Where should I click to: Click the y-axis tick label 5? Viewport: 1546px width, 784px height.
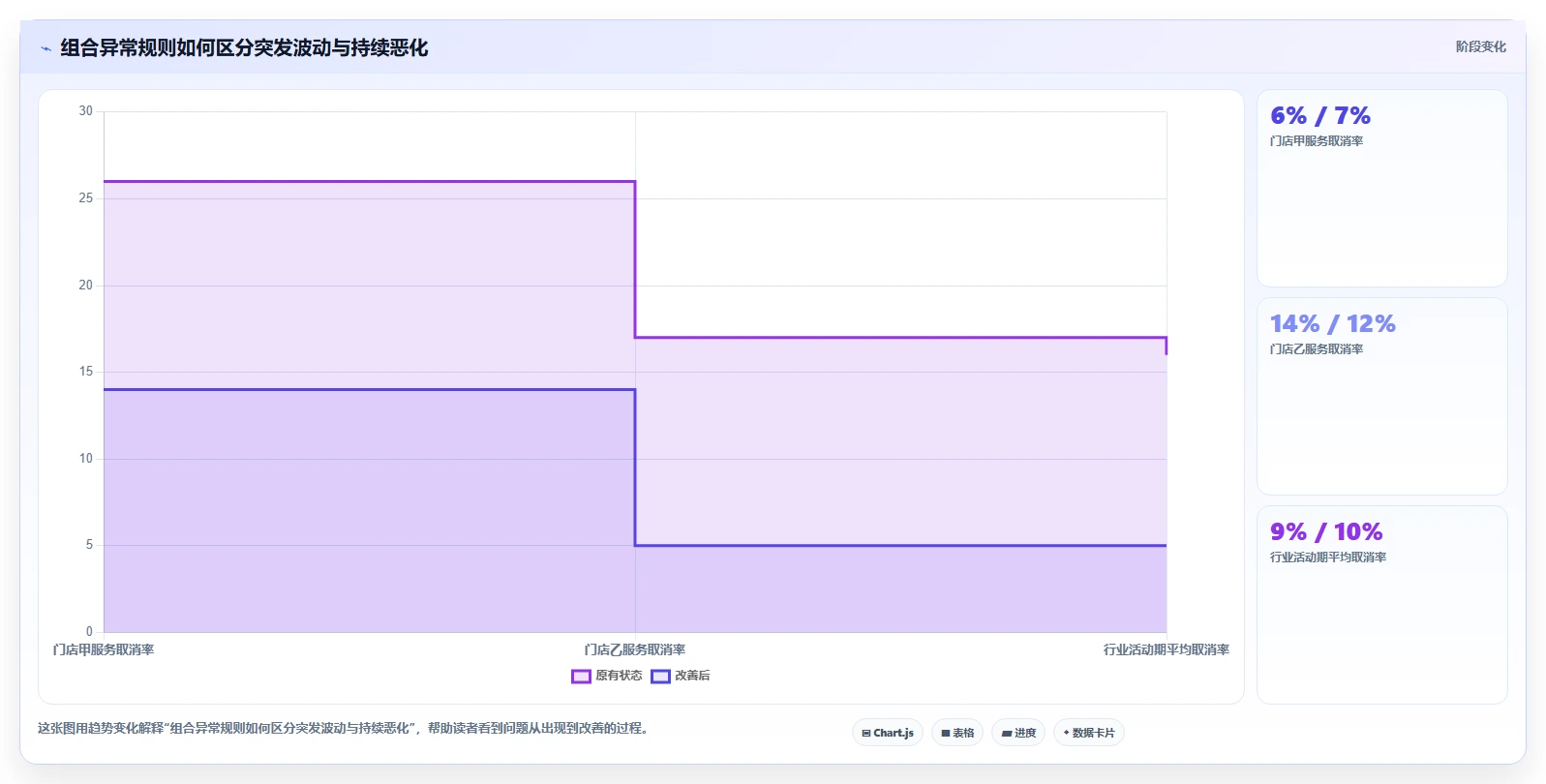point(89,545)
